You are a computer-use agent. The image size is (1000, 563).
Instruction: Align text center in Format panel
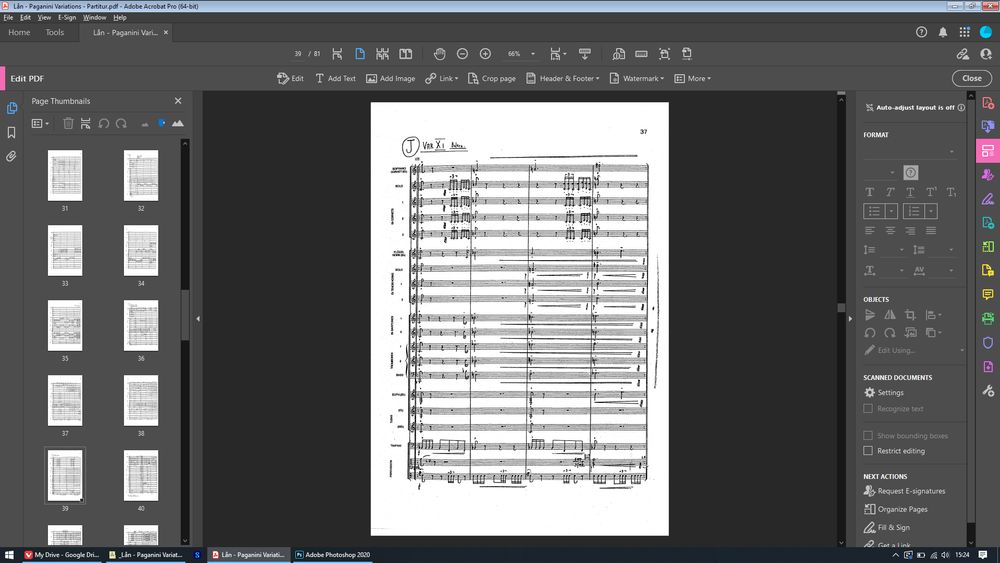(890, 231)
